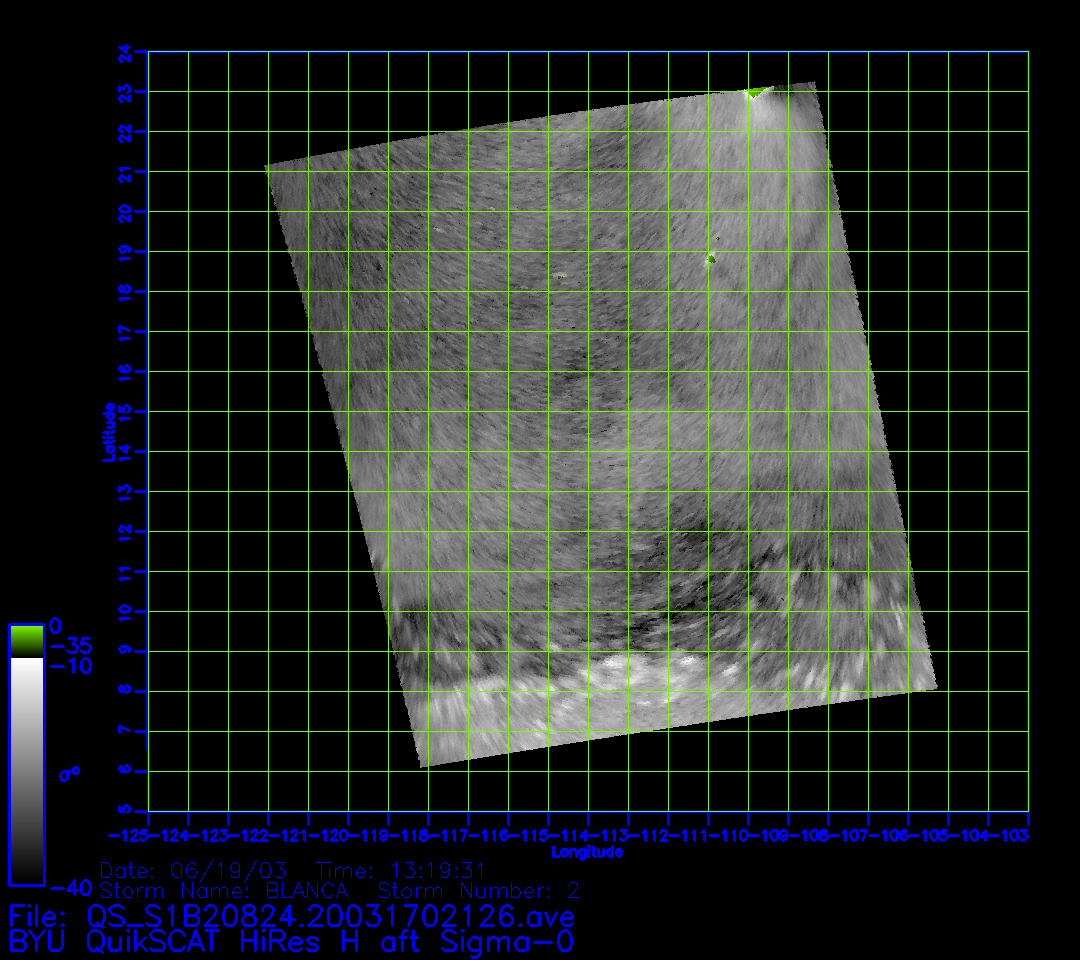Click the Storm Name BLANCA text
Image resolution: width=1080 pixels, height=960 pixels.
224,890
